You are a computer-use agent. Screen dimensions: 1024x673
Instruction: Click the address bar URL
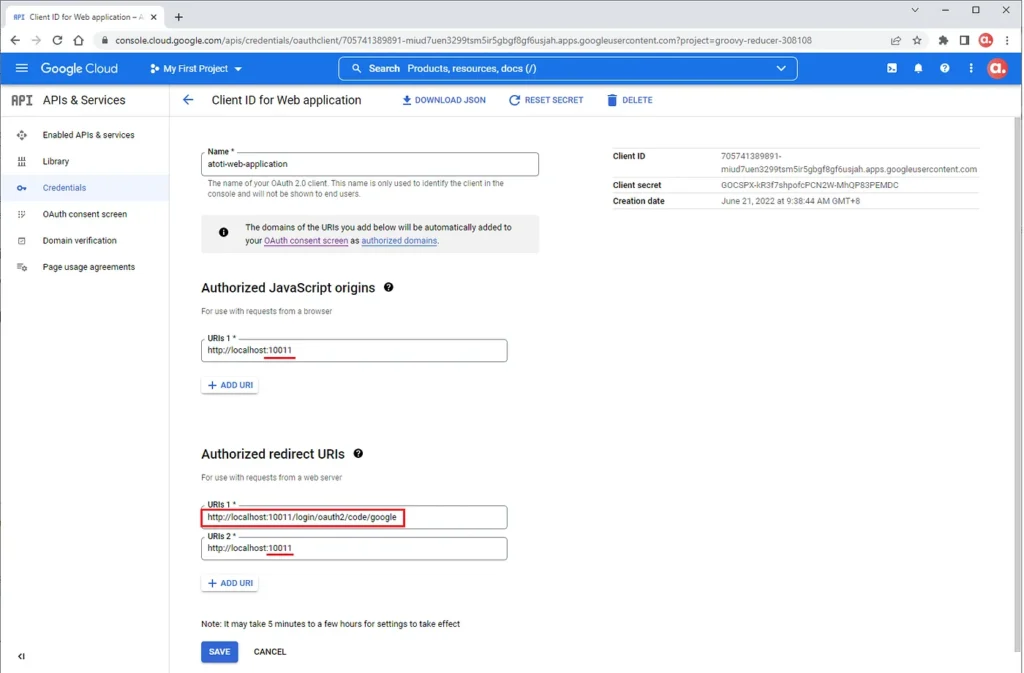coord(463,40)
